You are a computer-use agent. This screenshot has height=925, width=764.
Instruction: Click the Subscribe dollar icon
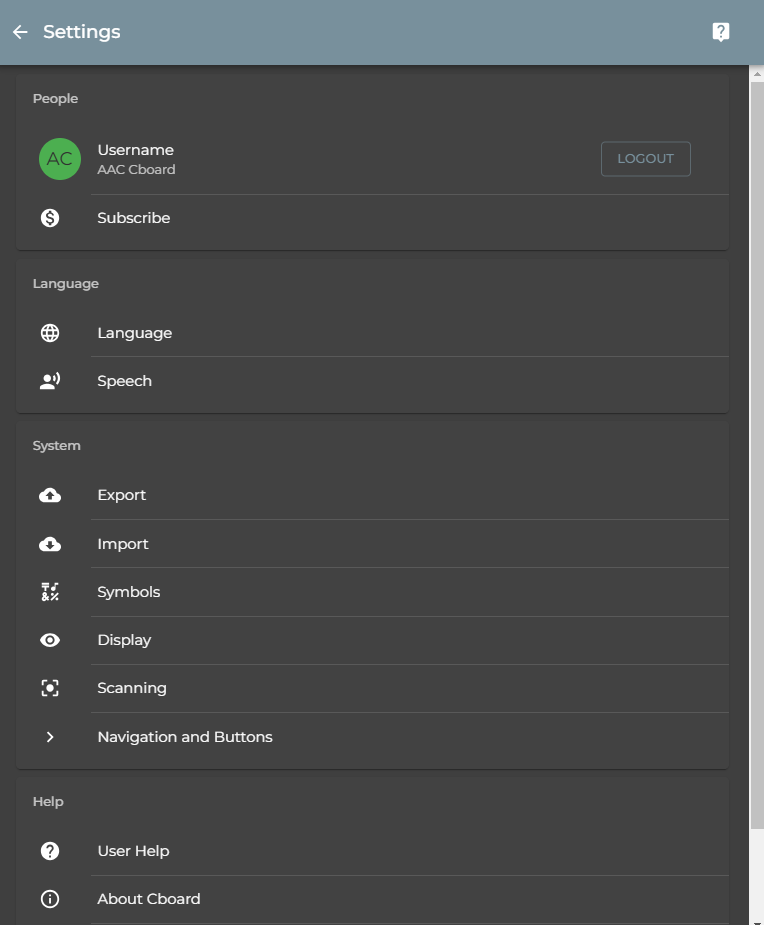(50, 217)
